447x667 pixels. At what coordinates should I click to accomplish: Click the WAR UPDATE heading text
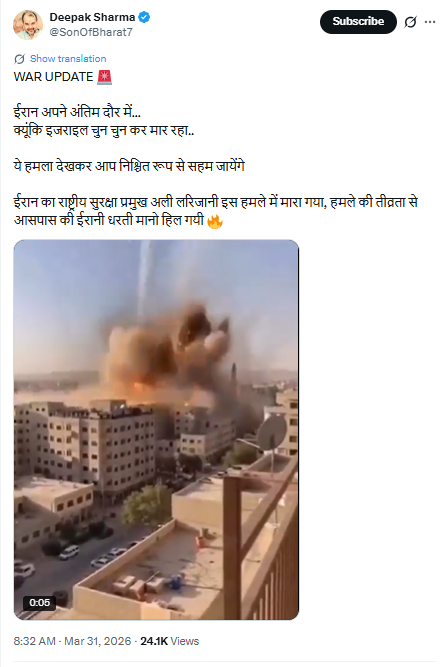53,77
